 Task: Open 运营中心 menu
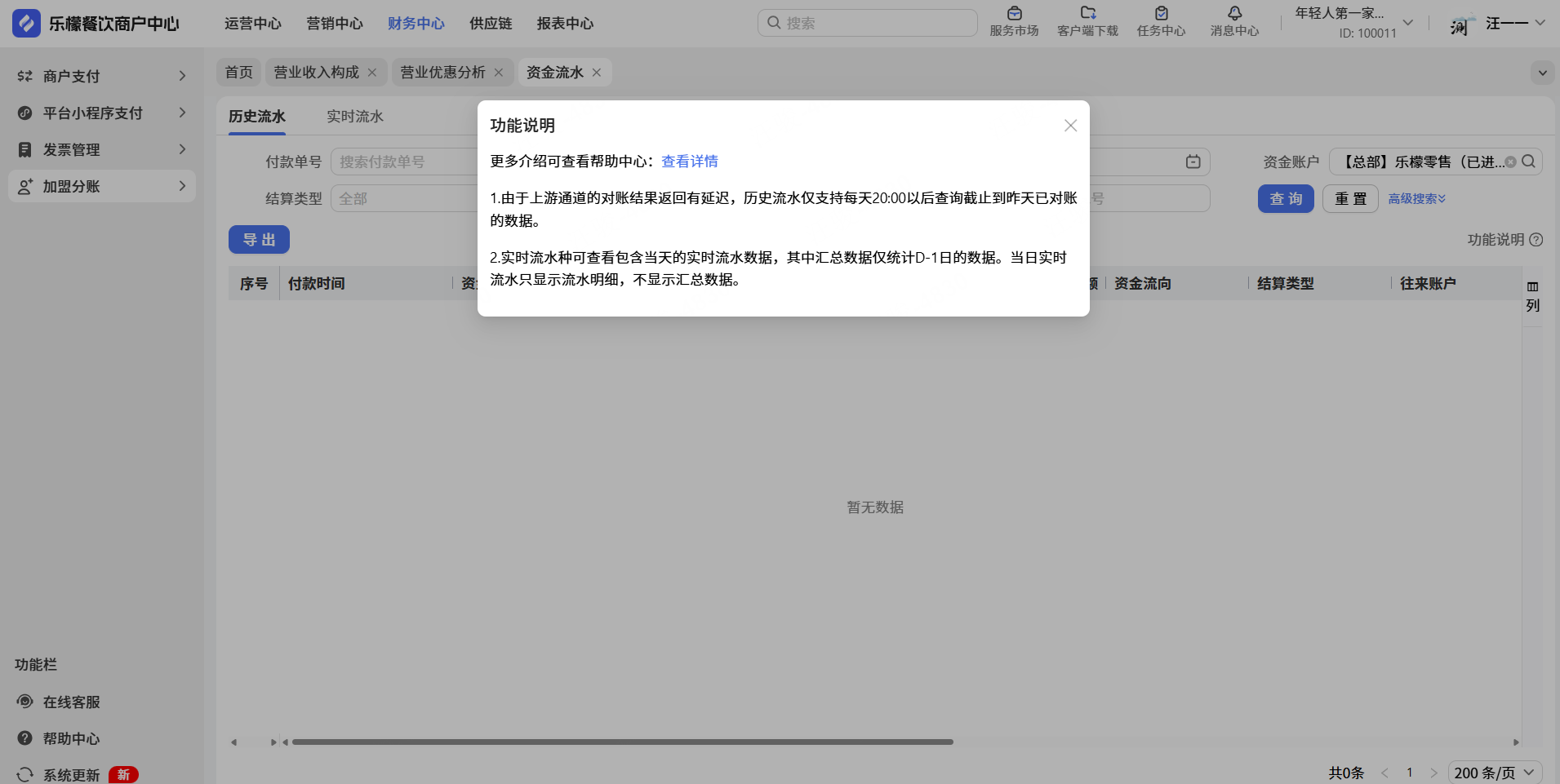(x=253, y=24)
